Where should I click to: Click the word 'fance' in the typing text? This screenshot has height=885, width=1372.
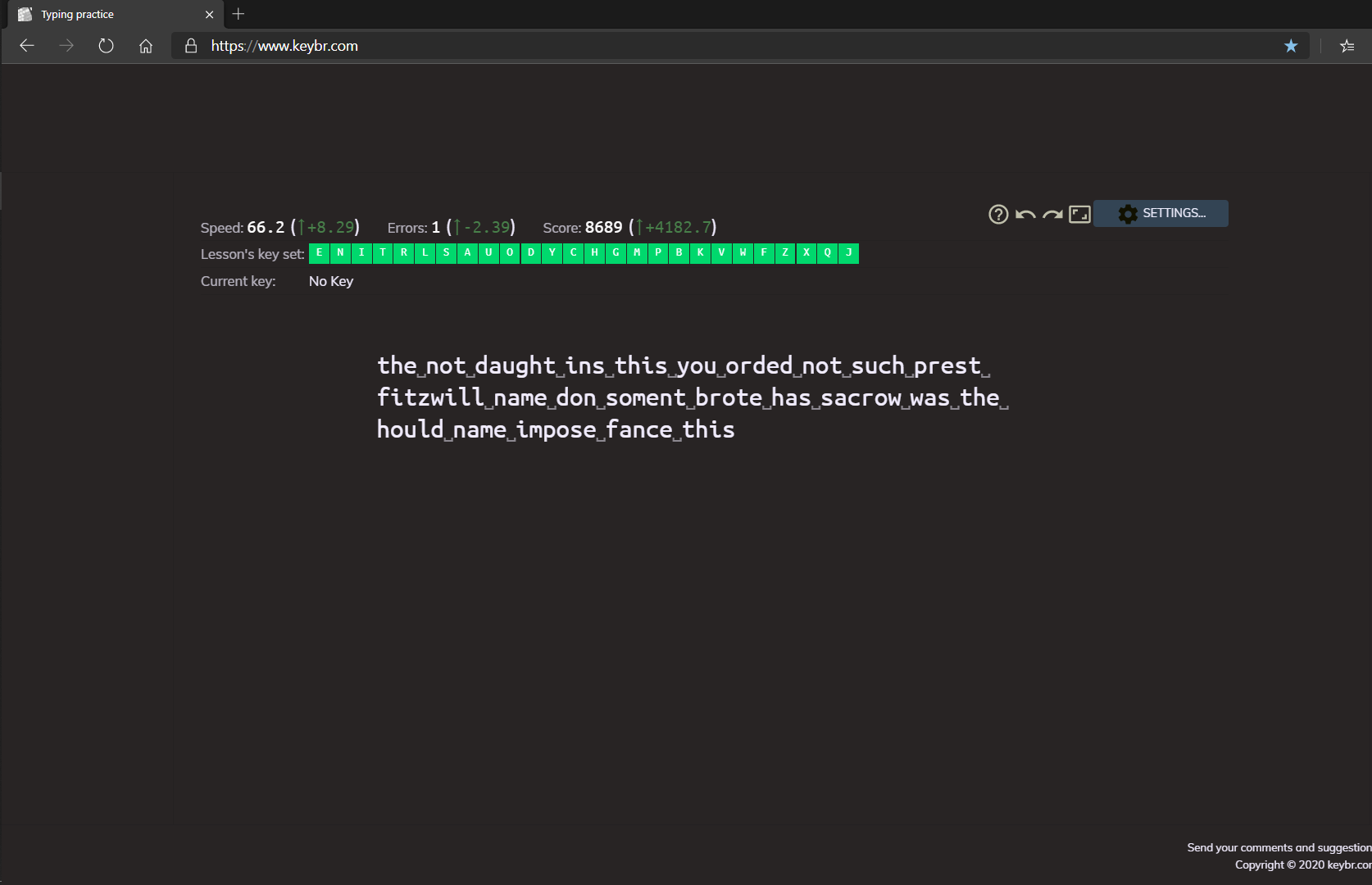point(639,429)
